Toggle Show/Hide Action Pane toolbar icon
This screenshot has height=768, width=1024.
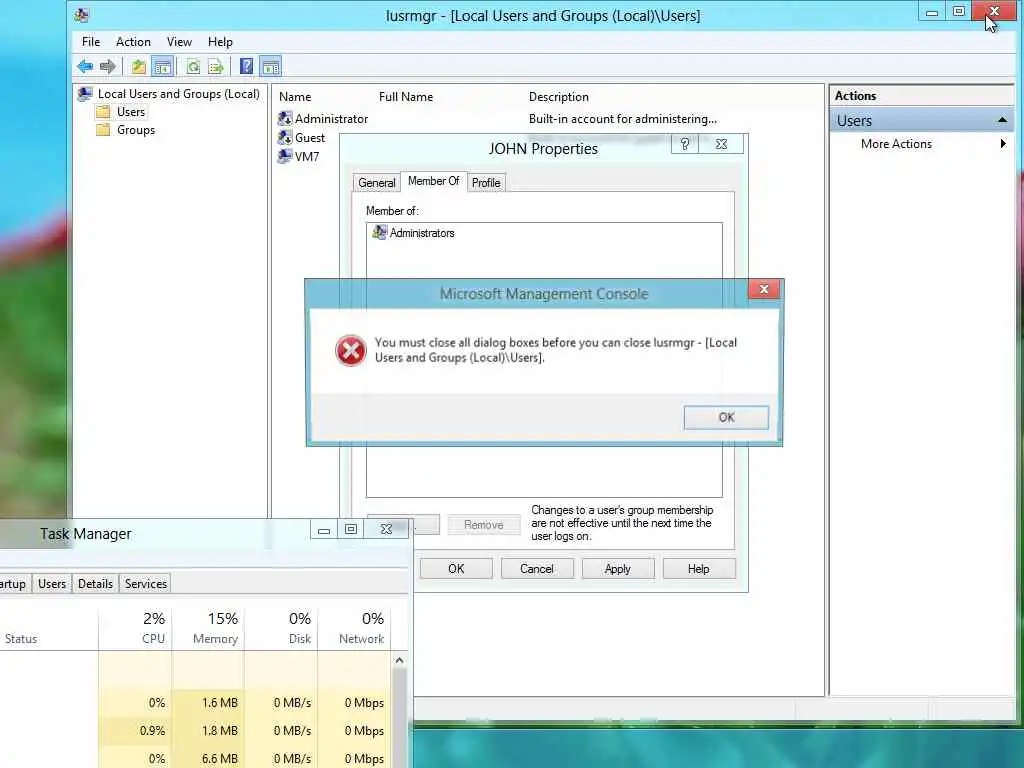270,66
